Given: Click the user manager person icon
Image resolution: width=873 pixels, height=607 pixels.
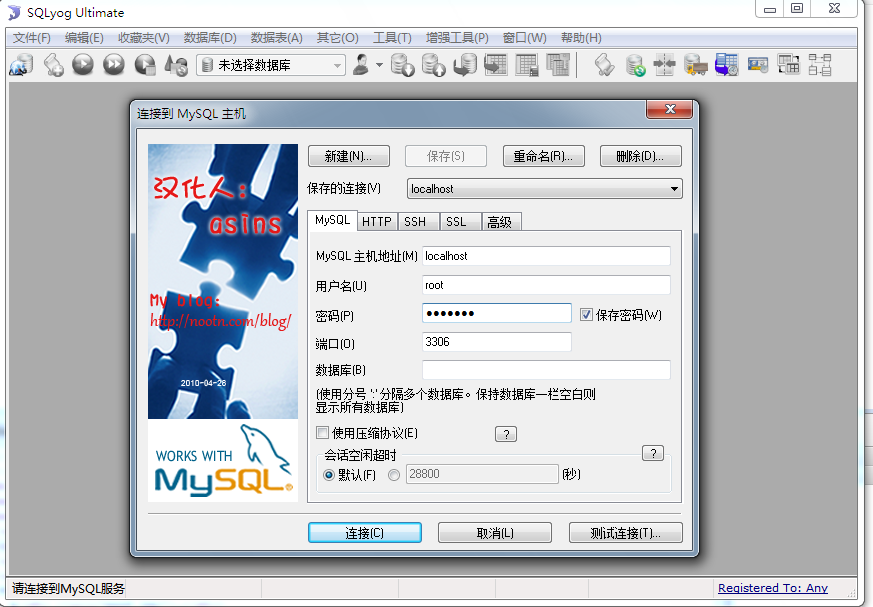Looking at the screenshot, I should (x=361, y=65).
